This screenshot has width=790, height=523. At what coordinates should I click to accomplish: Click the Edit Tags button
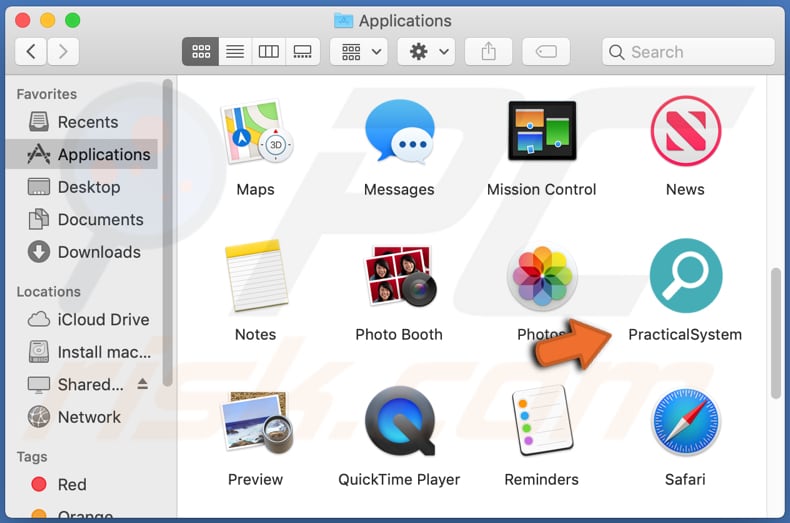click(546, 51)
